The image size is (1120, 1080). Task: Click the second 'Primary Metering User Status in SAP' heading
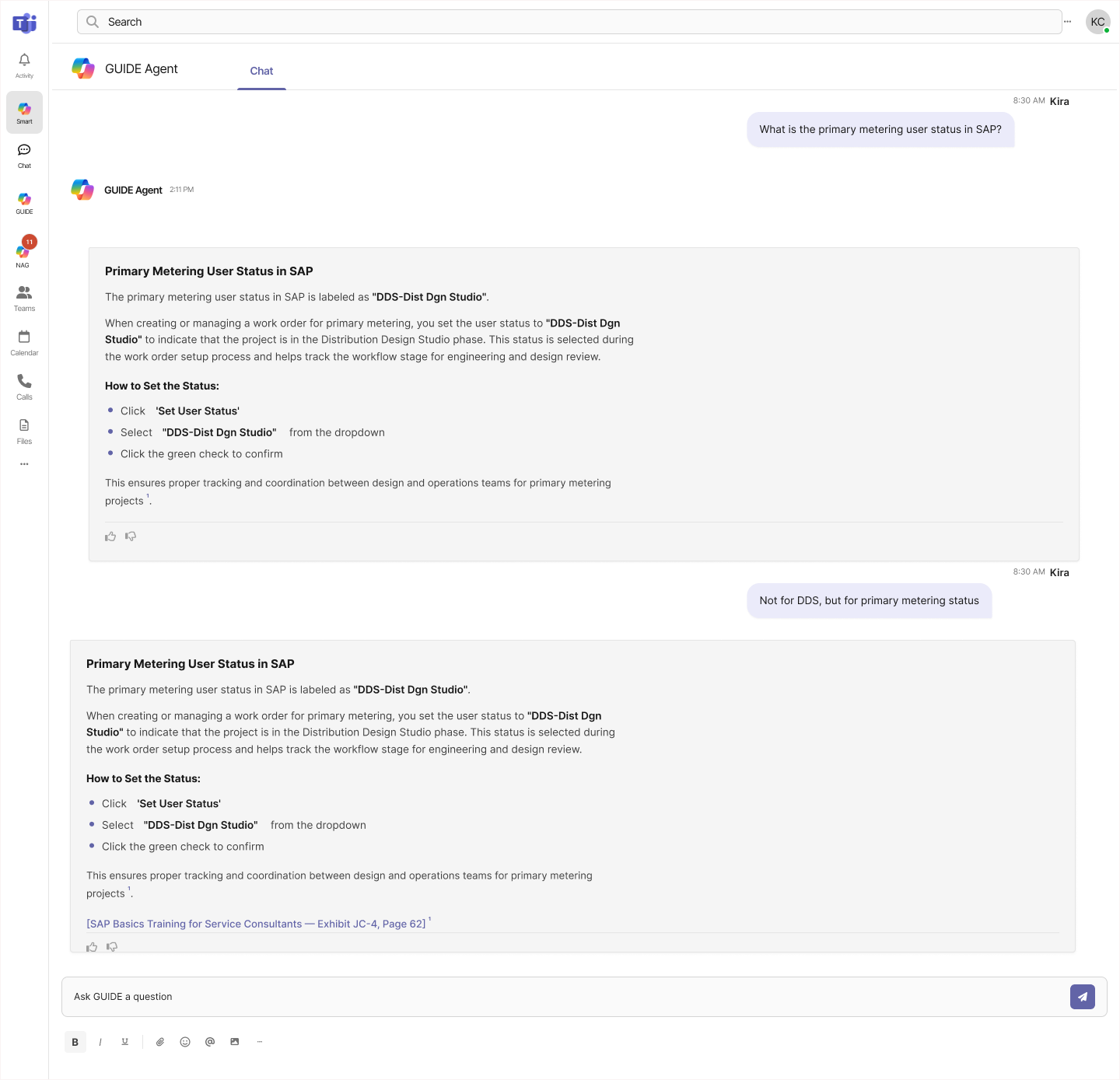click(191, 664)
